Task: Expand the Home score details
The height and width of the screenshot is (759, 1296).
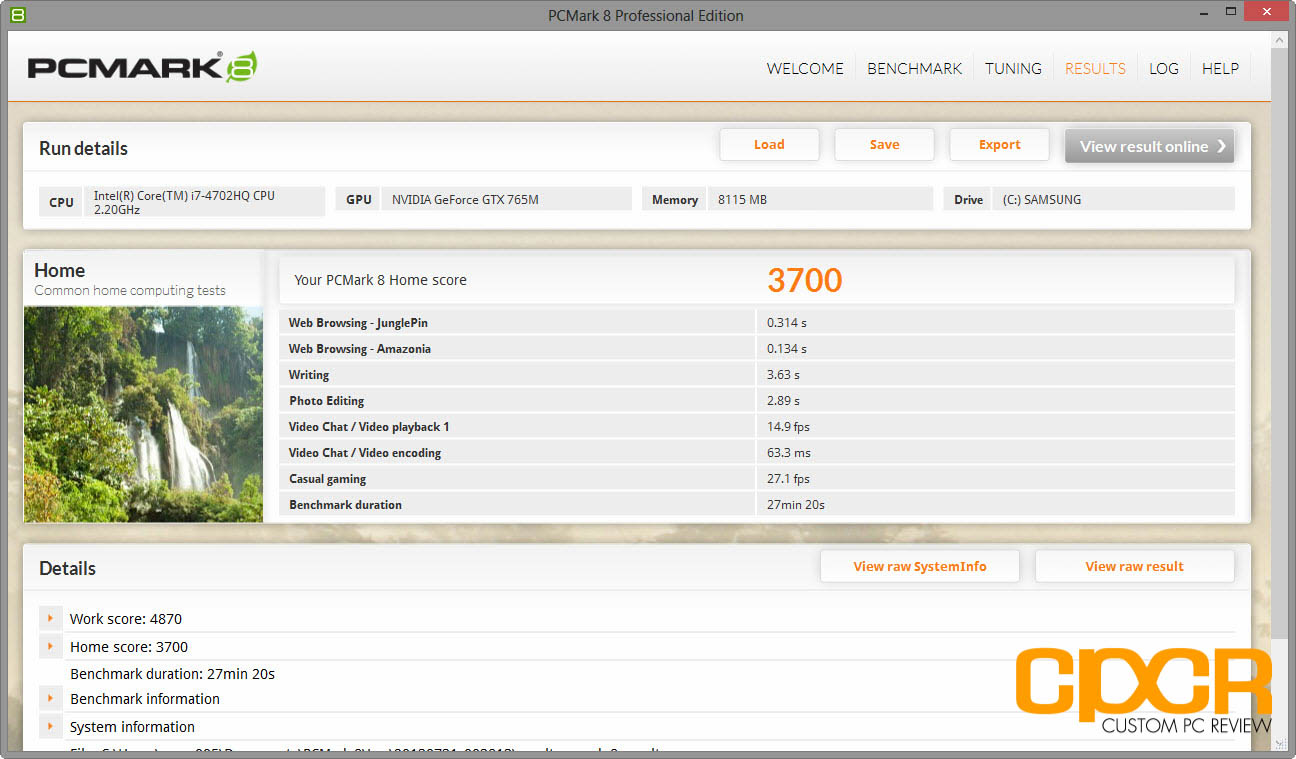Action: (50, 646)
